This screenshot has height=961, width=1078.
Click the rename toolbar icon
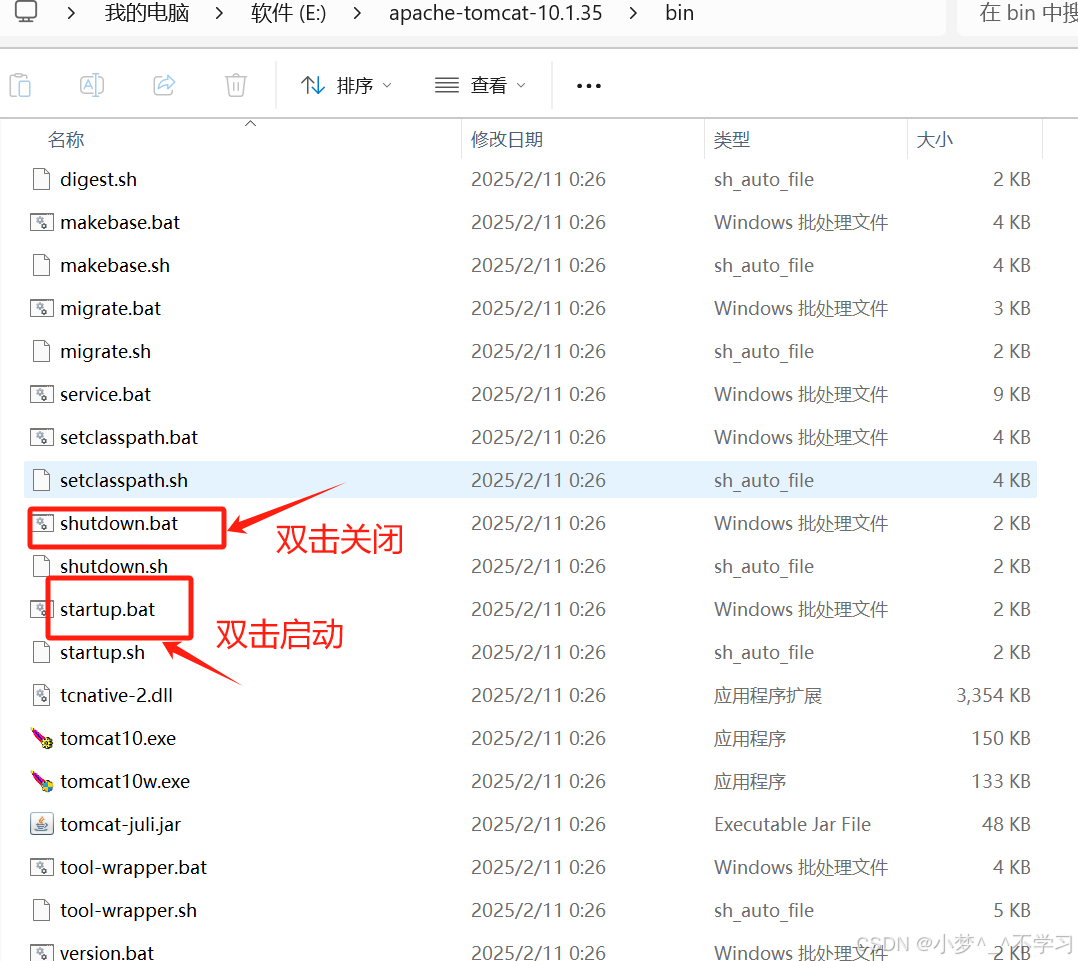[x=92, y=85]
